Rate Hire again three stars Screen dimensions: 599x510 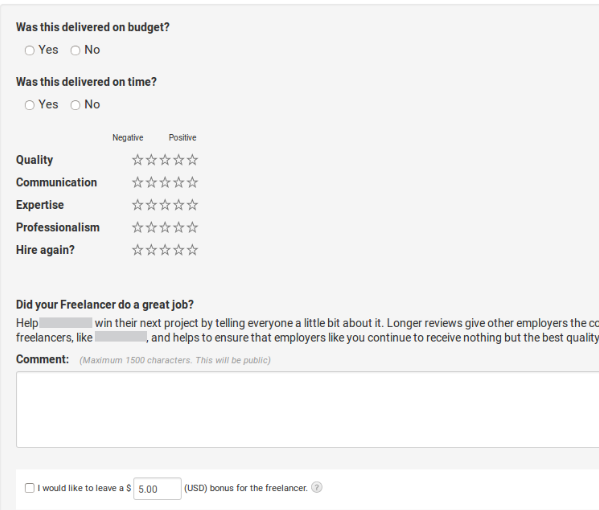pyautogui.click(x=165, y=250)
